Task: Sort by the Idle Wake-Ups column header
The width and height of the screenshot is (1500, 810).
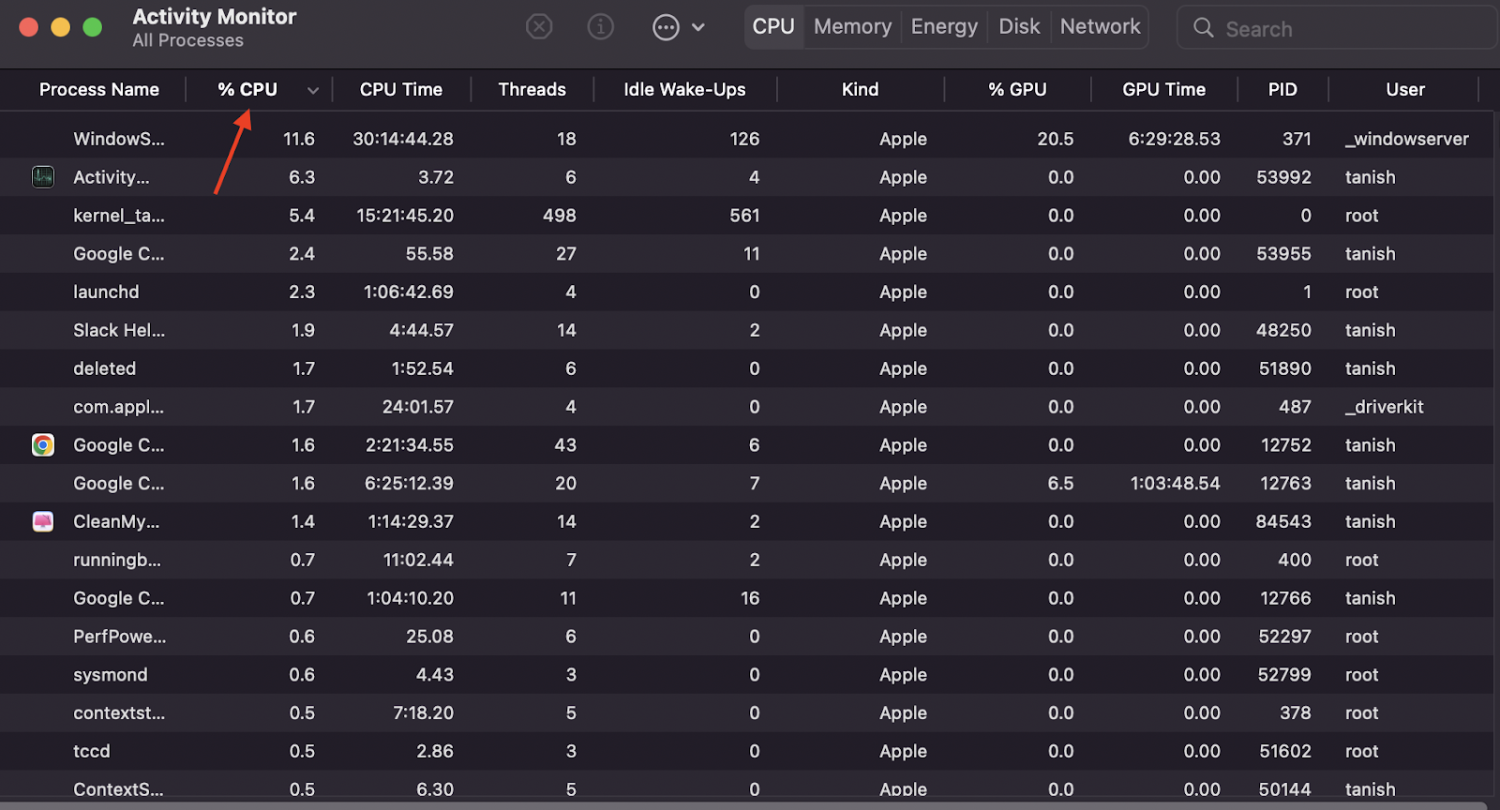Action: click(685, 89)
